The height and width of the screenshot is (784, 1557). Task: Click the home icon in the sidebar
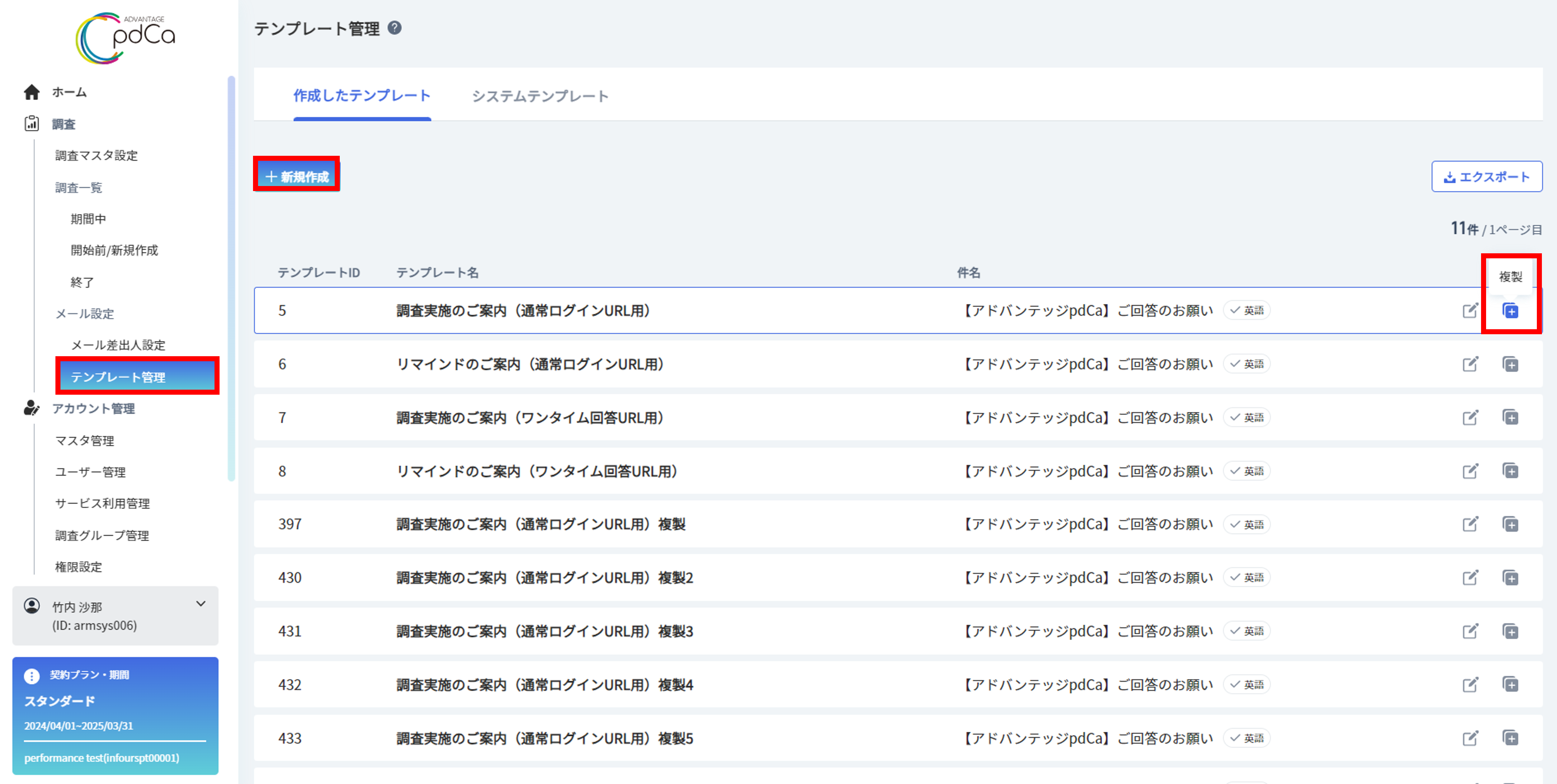coord(31,92)
